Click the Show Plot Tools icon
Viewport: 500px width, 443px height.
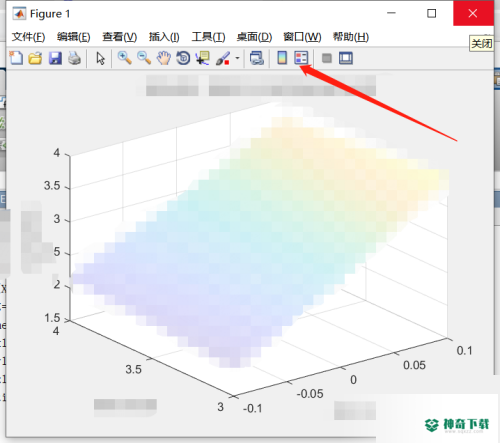346,58
